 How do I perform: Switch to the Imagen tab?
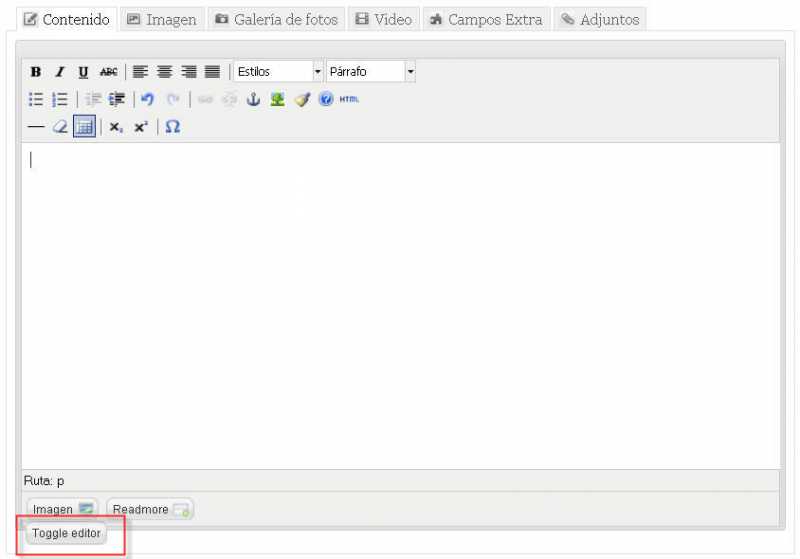(x=162, y=19)
